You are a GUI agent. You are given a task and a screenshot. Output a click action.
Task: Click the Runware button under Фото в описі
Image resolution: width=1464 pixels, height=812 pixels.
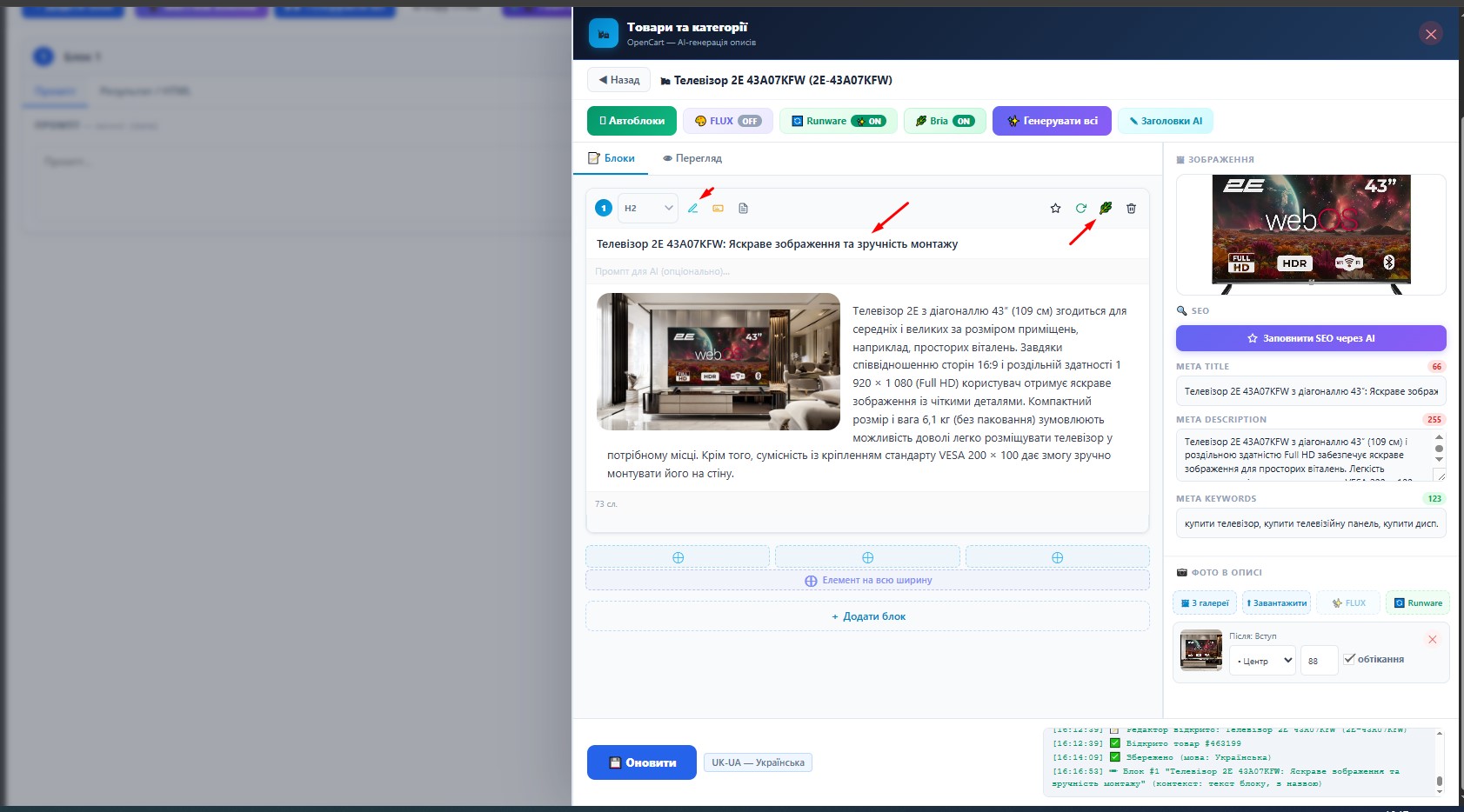click(x=1418, y=602)
